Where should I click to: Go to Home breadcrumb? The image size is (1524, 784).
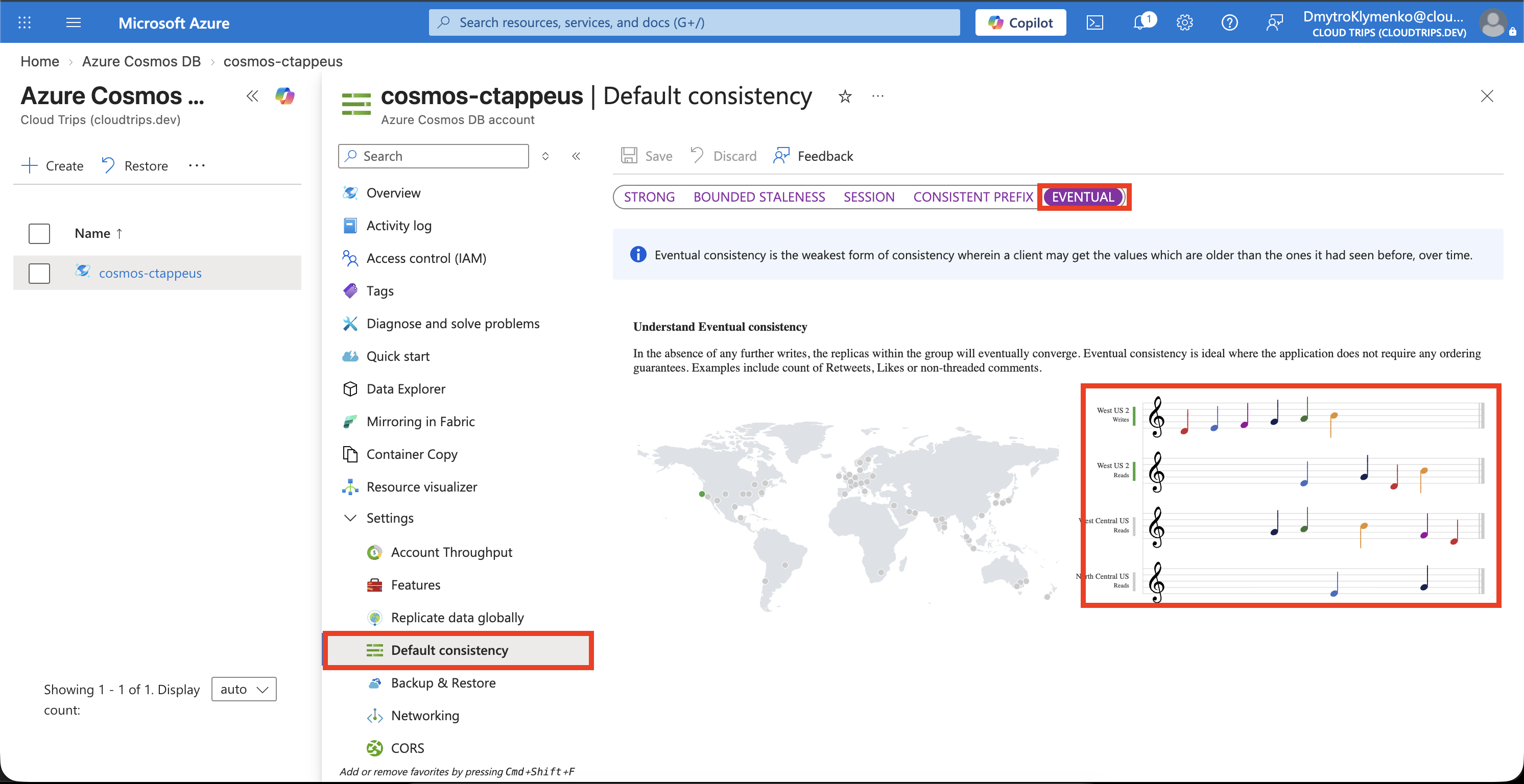tap(40, 61)
